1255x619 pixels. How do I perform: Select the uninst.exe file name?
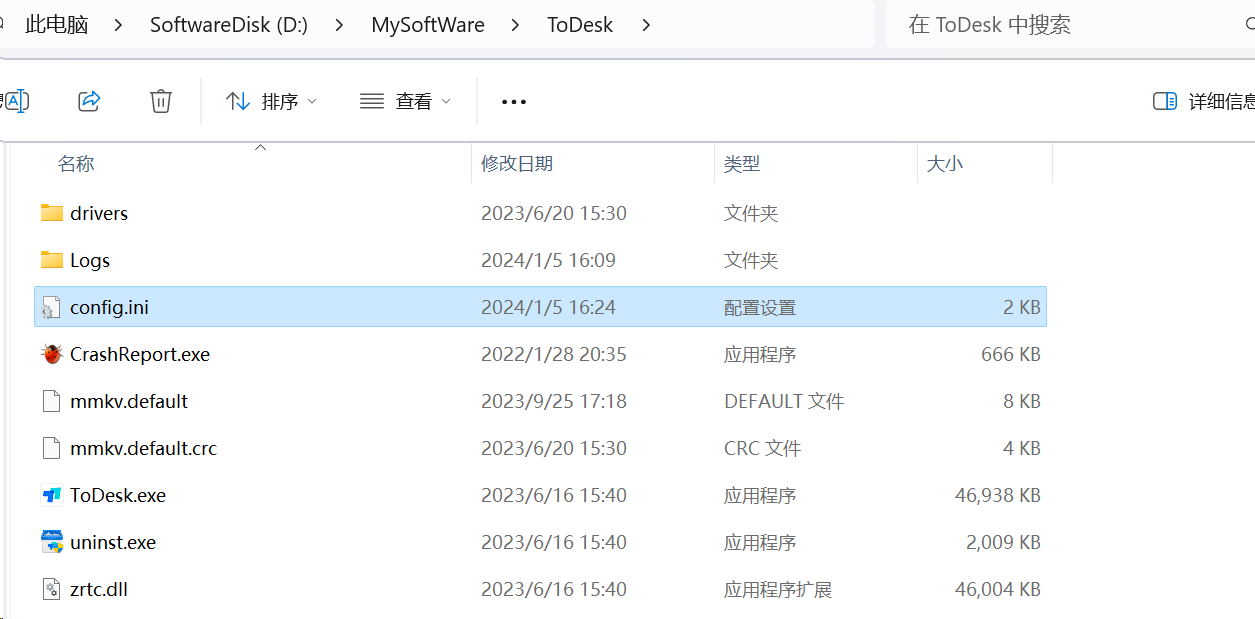[113, 542]
